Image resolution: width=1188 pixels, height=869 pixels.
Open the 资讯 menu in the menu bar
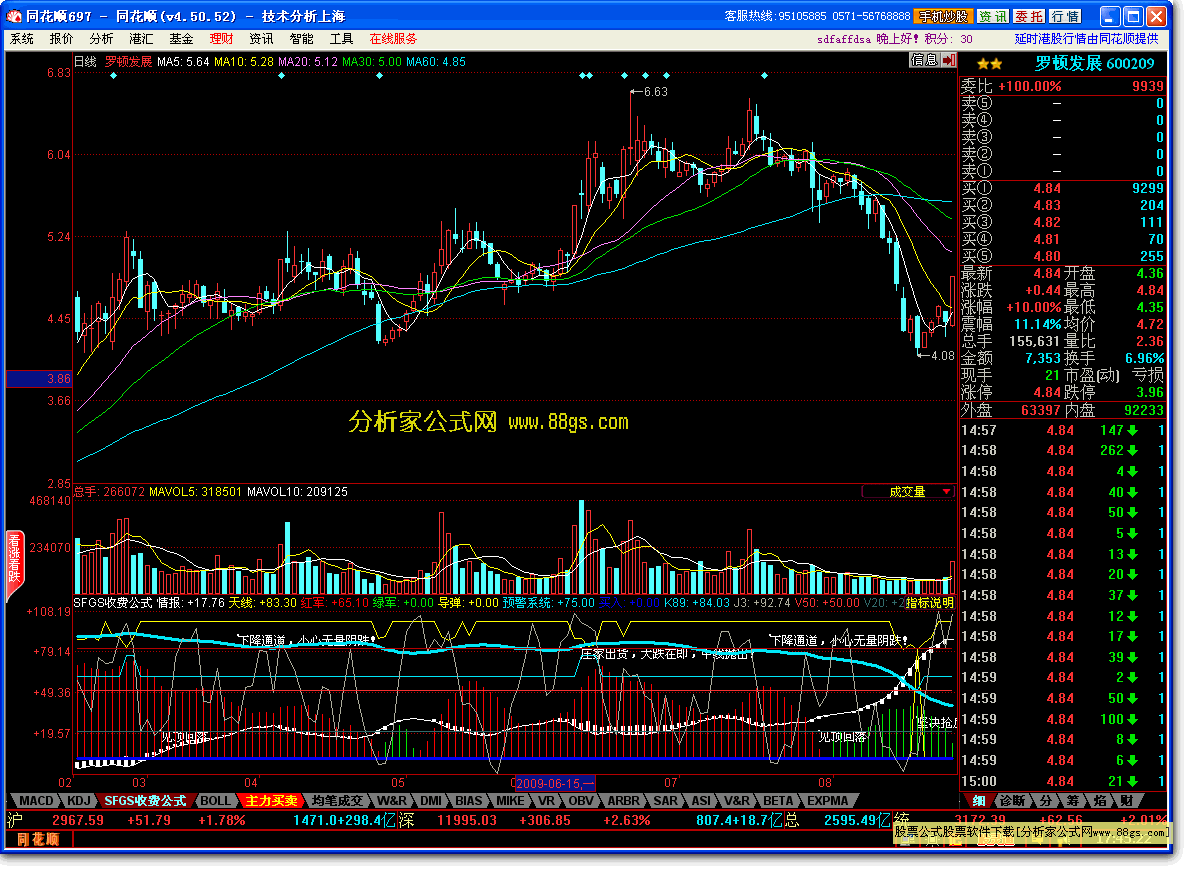[x=261, y=39]
